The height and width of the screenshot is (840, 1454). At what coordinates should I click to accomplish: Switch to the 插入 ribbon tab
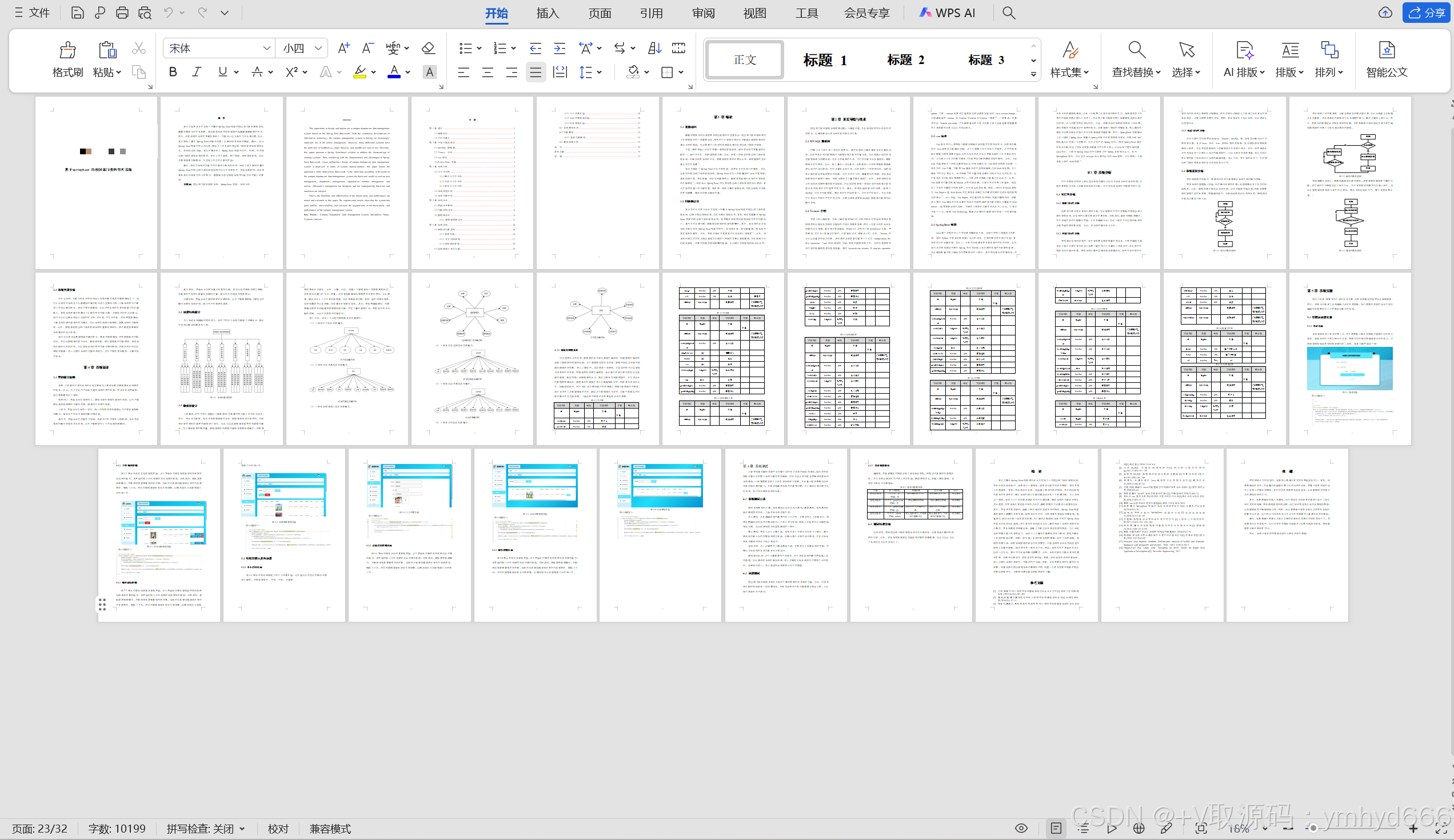click(547, 13)
